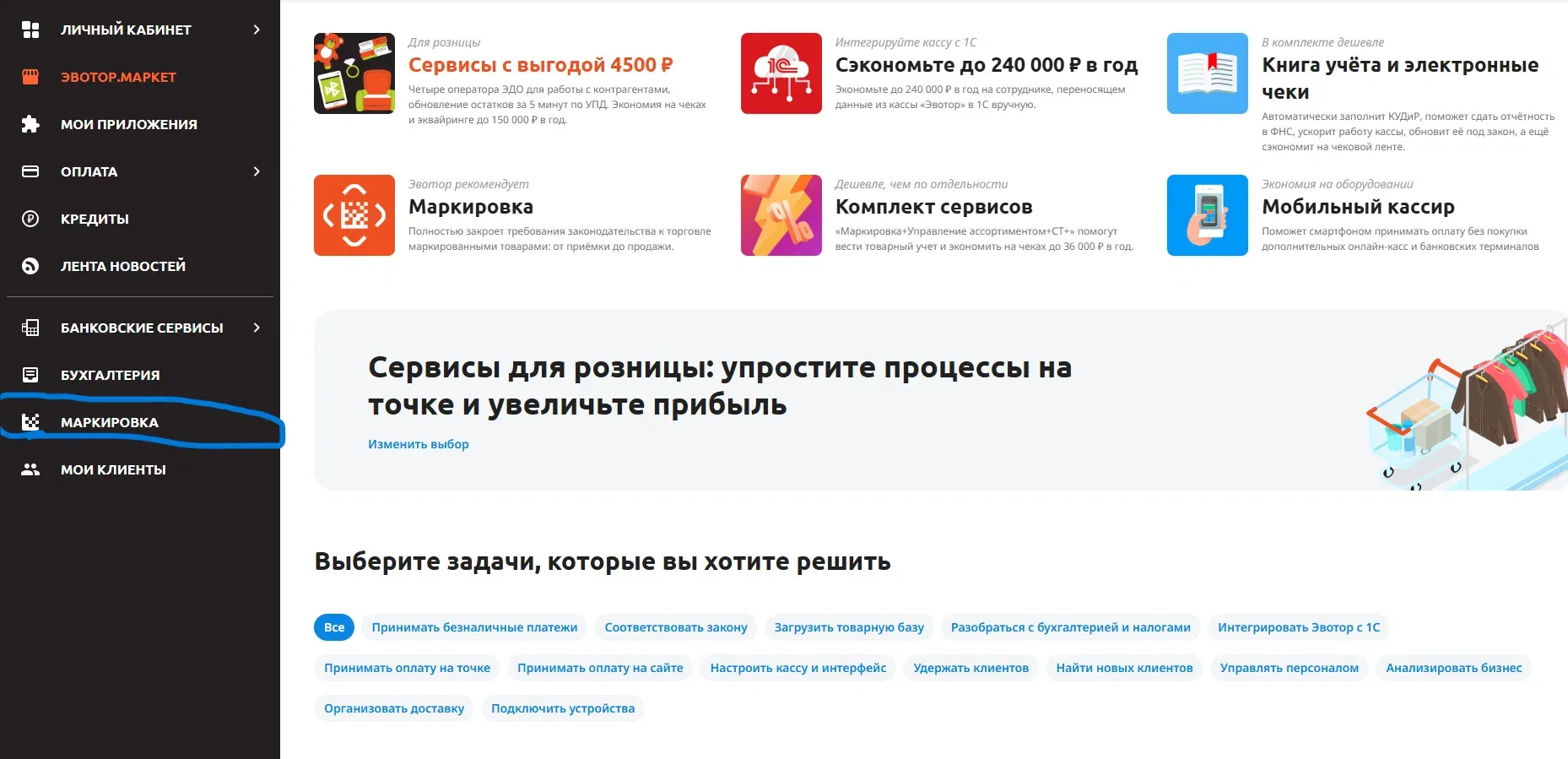Open the Мобильный кассир phone icon
1568x759 pixels.
tap(1208, 215)
